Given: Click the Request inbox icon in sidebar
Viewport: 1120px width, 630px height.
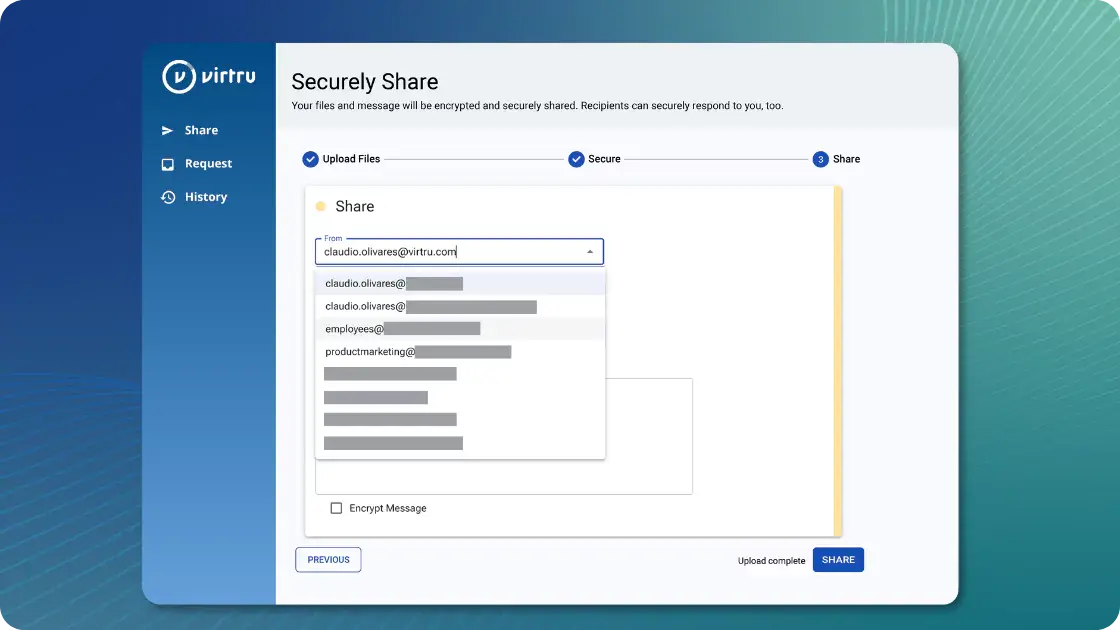Looking at the screenshot, I should click(x=168, y=164).
